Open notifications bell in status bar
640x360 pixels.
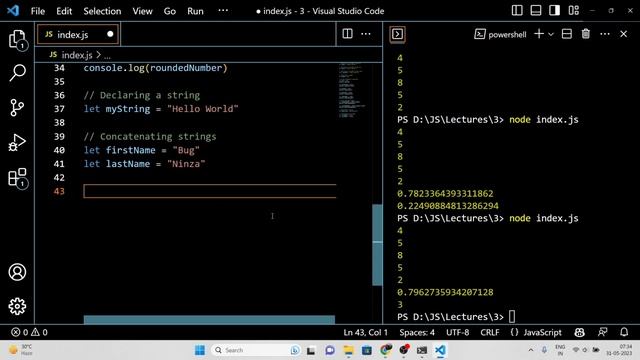624,332
